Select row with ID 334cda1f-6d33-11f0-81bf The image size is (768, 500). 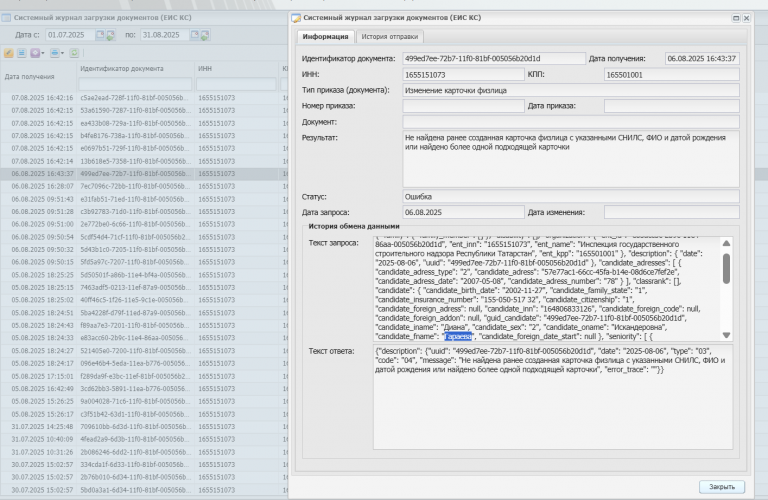(x=144, y=465)
